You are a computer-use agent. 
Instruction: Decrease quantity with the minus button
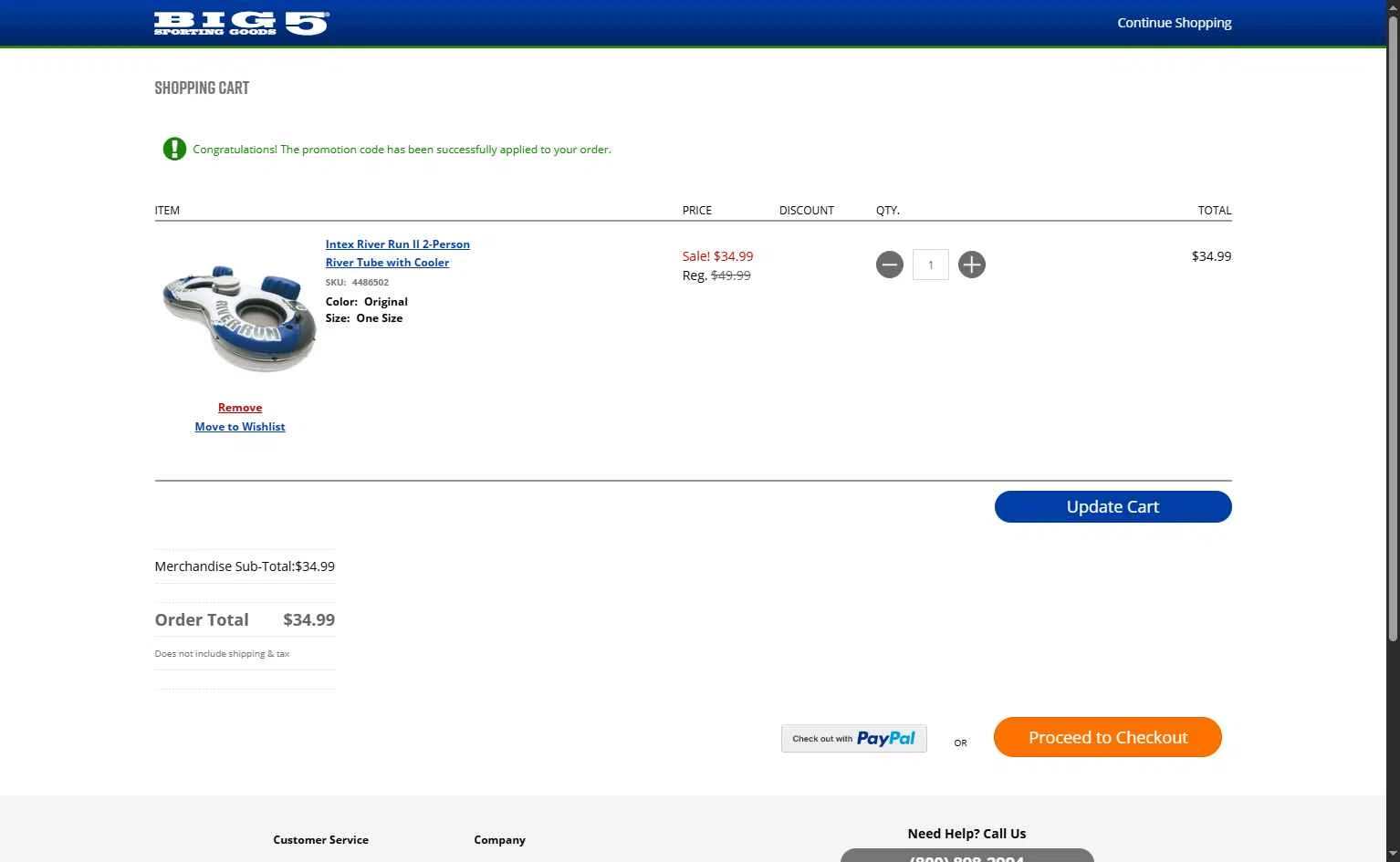click(x=890, y=265)
